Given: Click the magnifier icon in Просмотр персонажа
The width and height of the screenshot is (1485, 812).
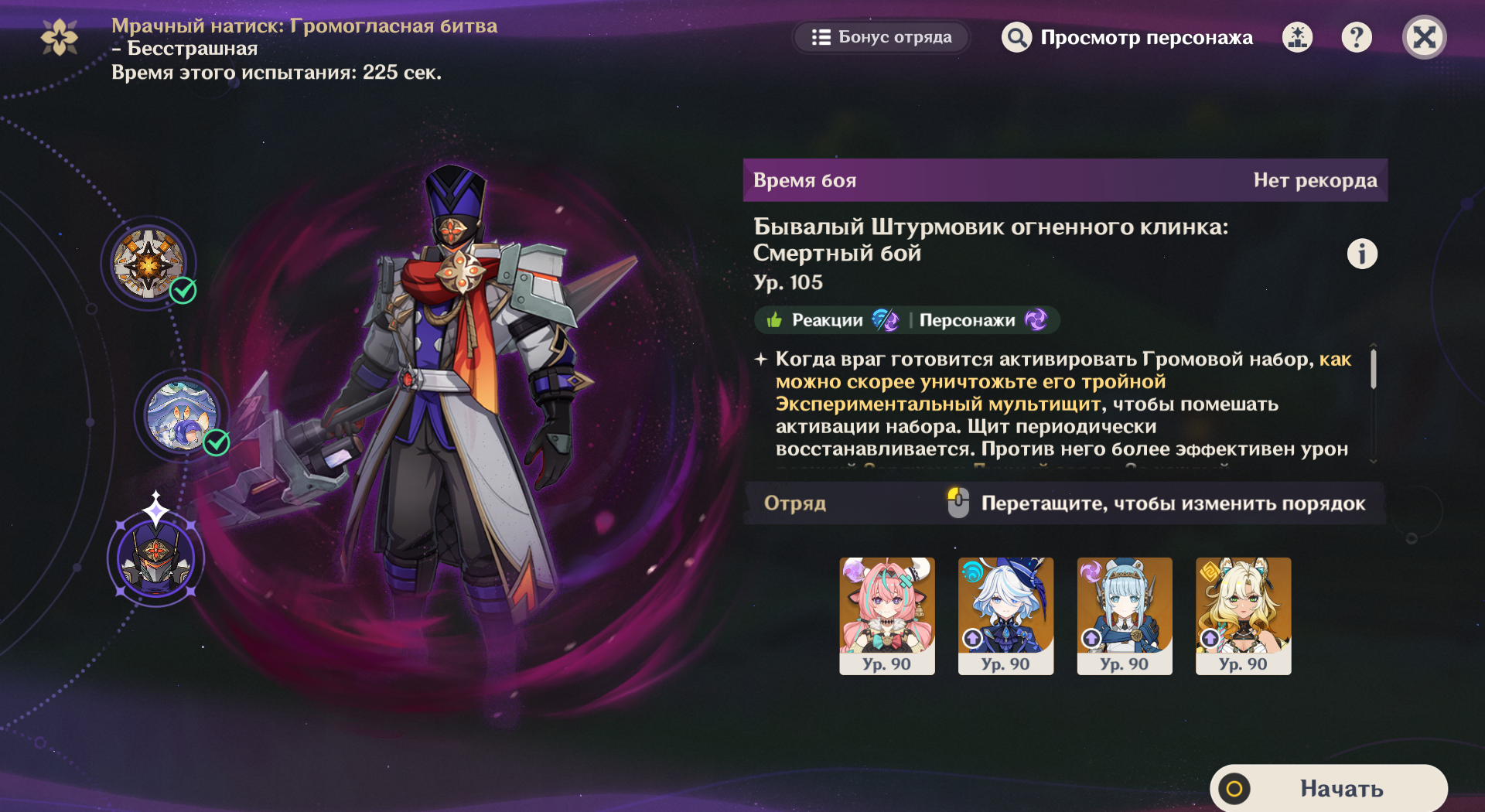Looking at the screenshot, I should (x=1016, y=37).
